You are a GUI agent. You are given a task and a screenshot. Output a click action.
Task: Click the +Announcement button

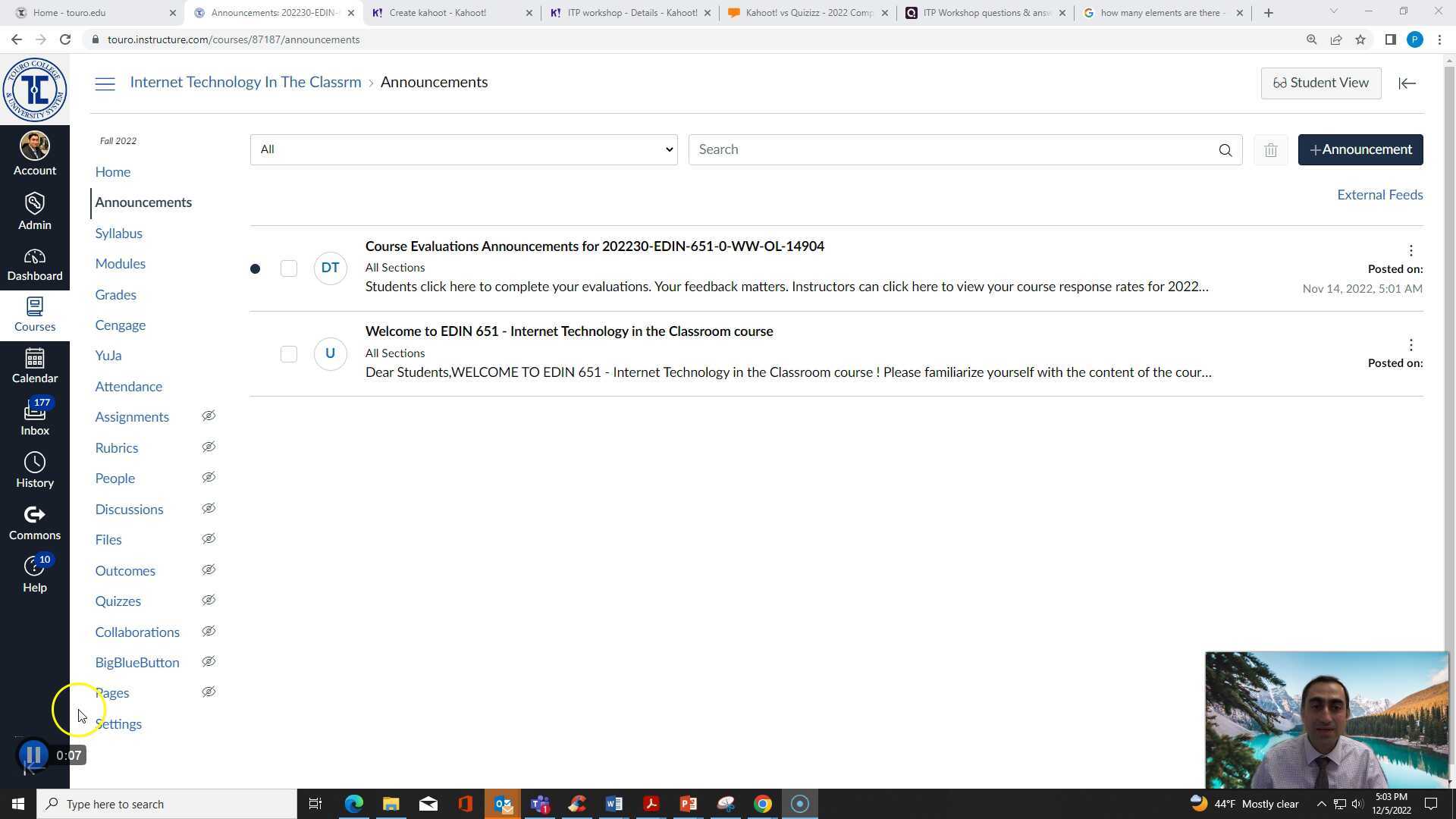pyautogui.click(x=1360, y=149)
